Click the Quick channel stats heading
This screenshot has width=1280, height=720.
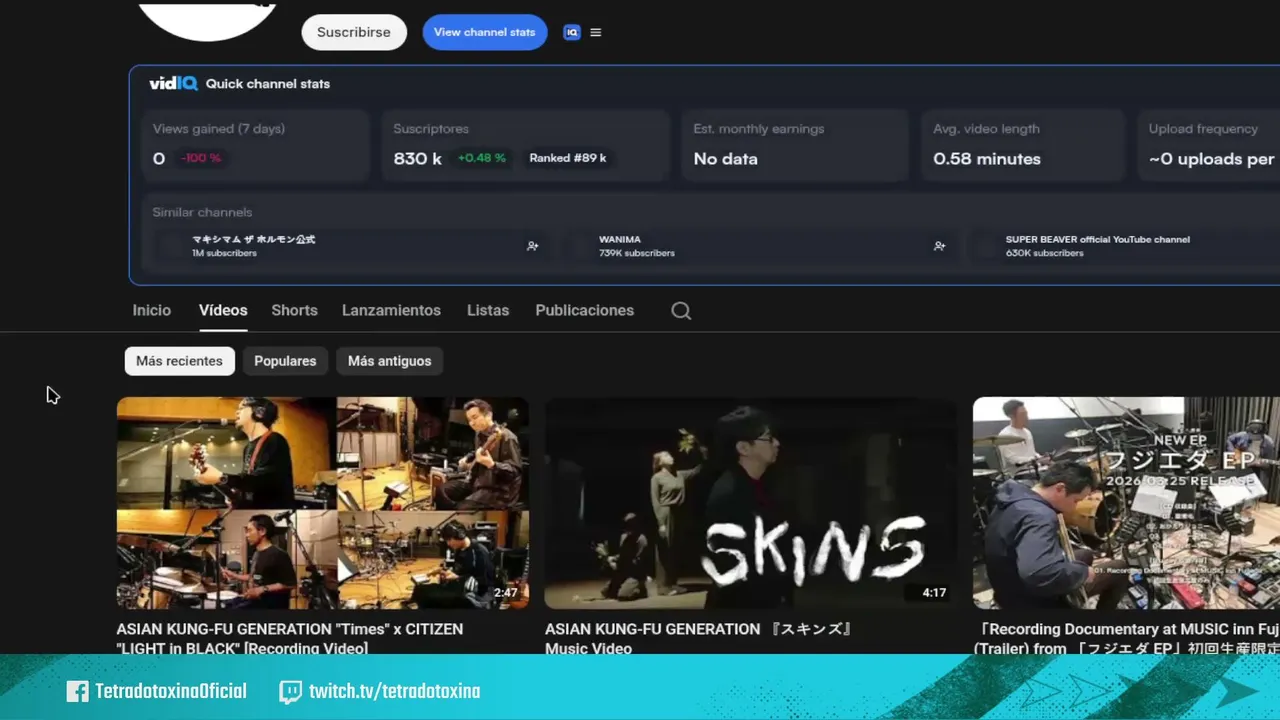click(x=268, y=84)
